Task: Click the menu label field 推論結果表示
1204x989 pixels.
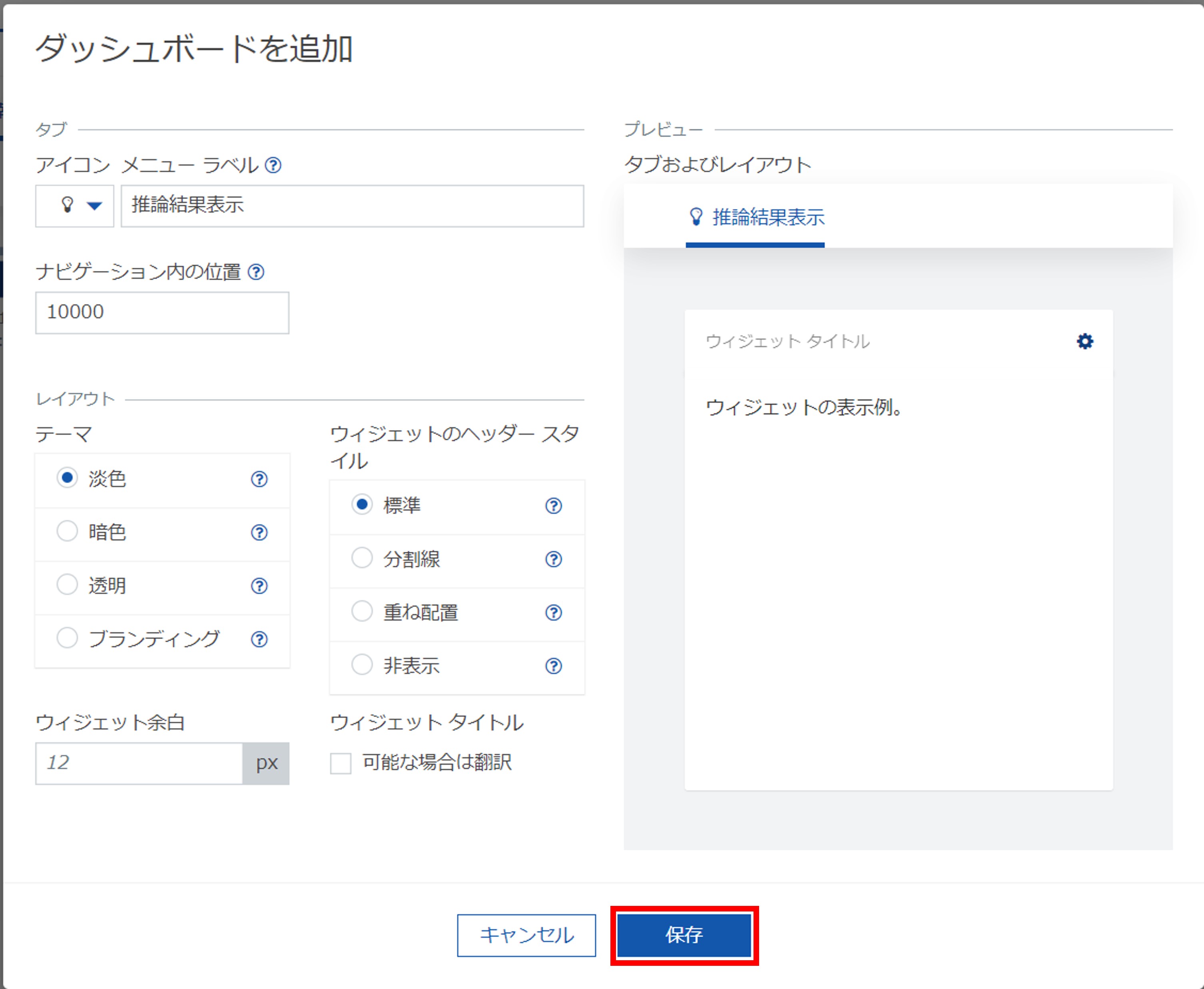Action: click(x=352, y=206)
